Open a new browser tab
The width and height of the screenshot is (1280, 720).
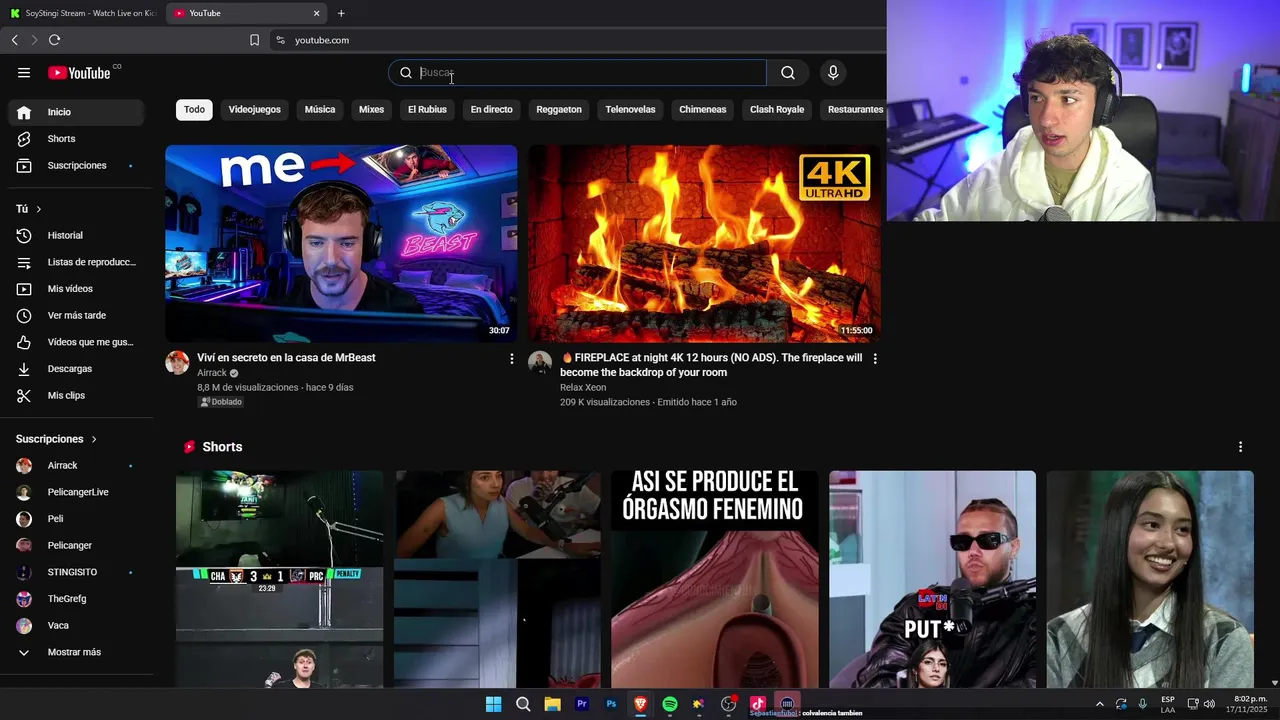tap(341, 13)
